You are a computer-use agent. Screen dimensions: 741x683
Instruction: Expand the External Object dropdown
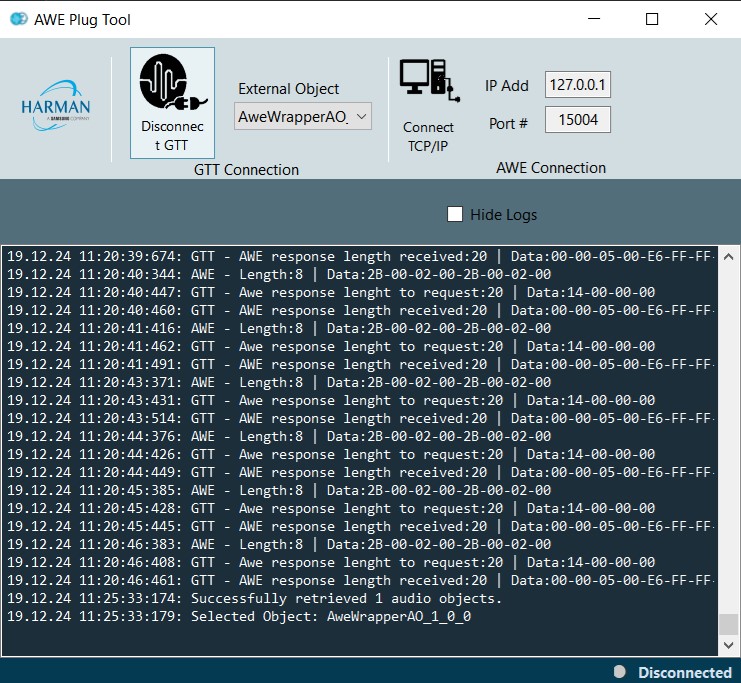[x=361, y=117]
